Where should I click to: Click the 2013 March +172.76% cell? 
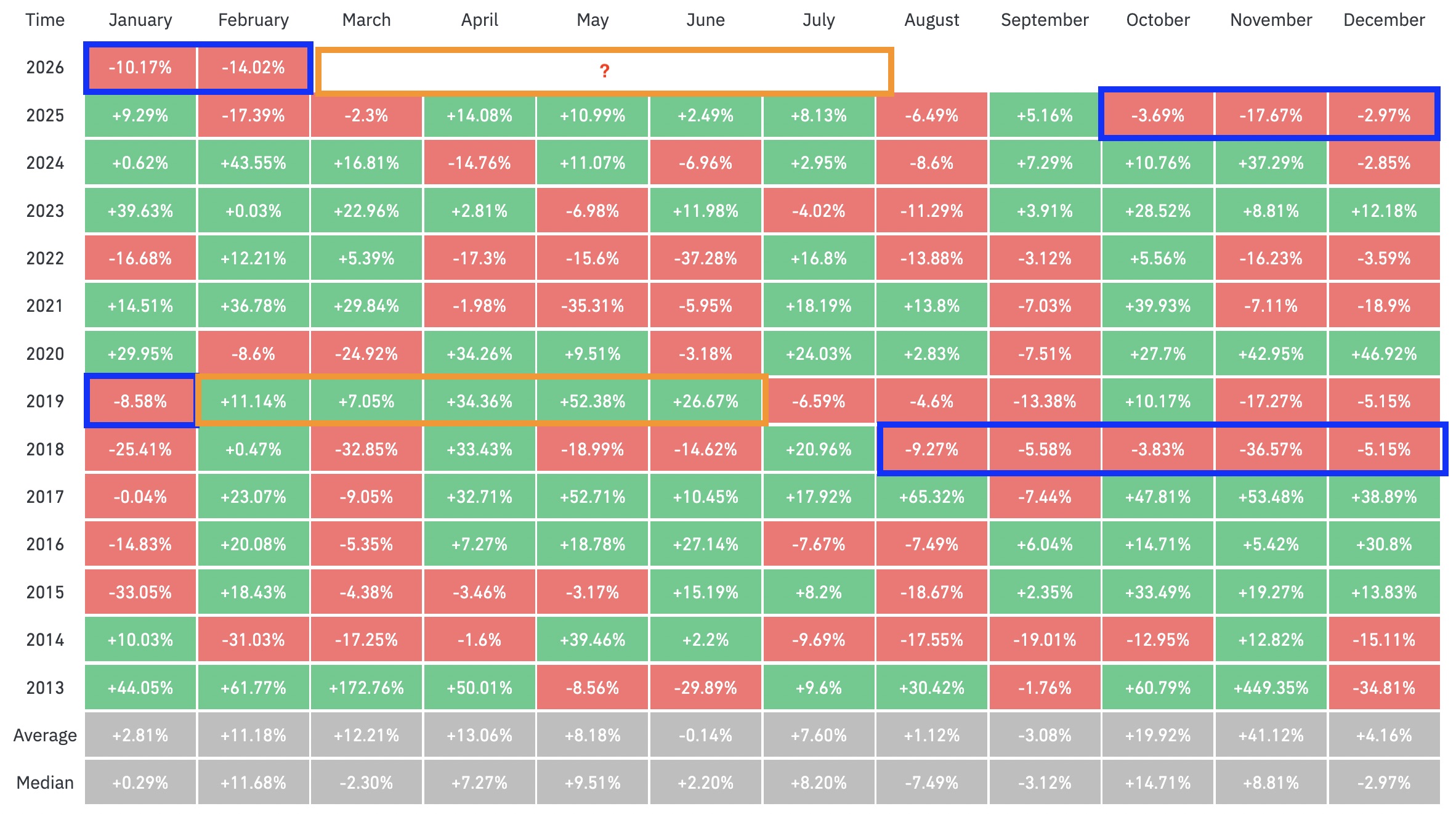click(x=366, y=688)
